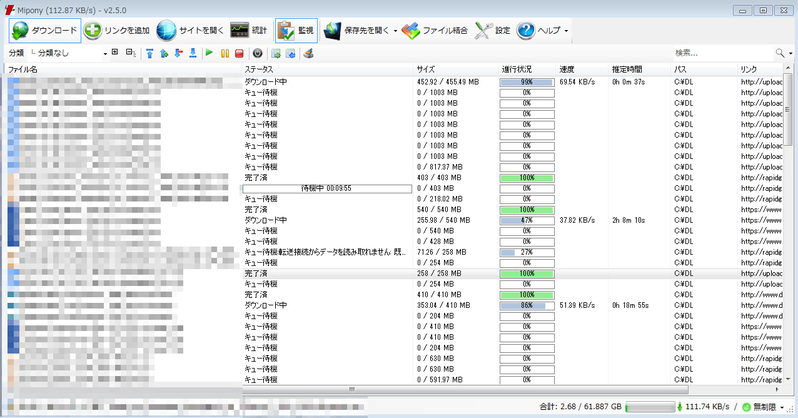Viewport: 798px width, 418px height.
Task: Click the horizontal scrollbar thumb
Action: [x=466, y=389]
